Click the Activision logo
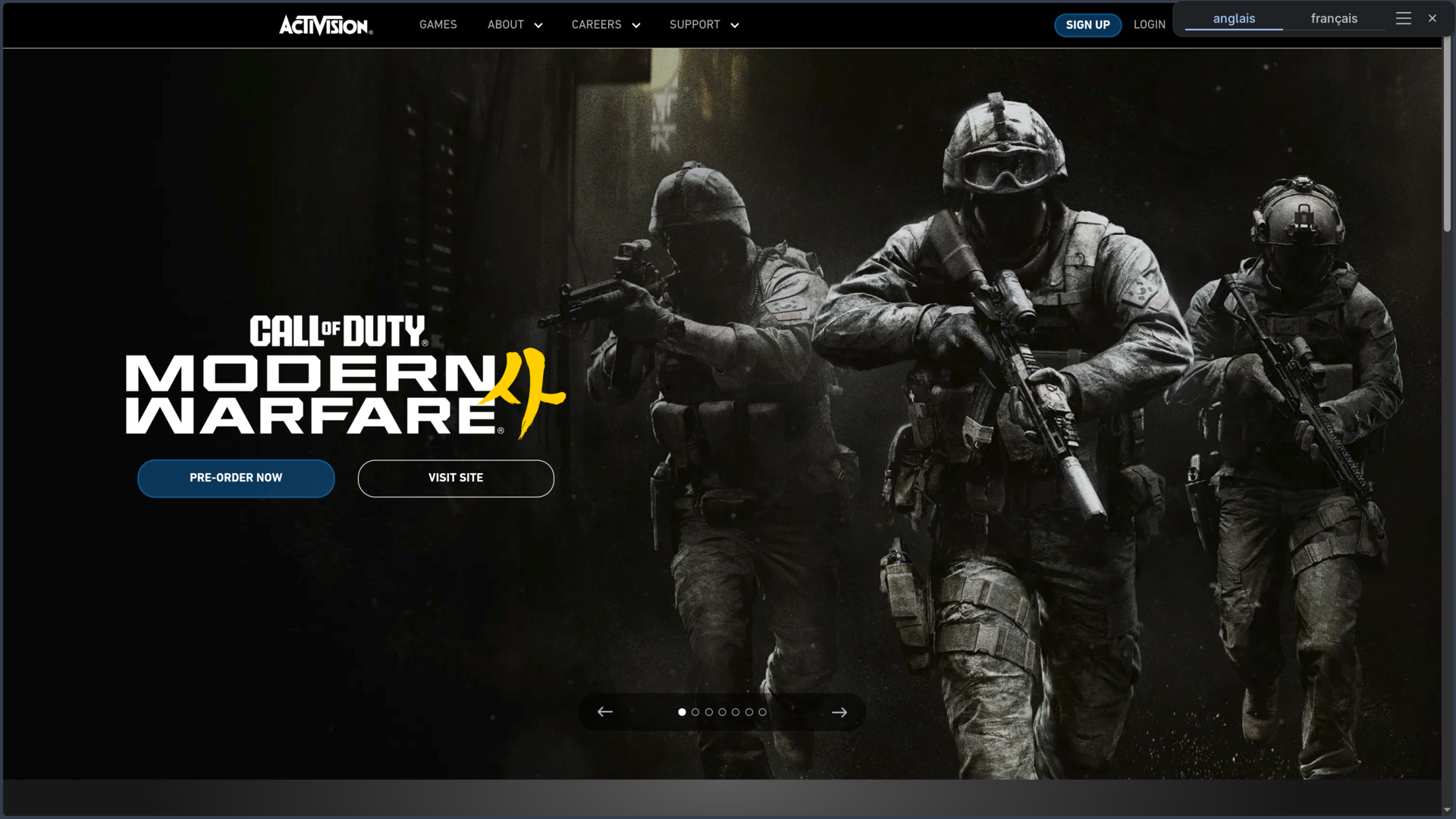 pyautogui.click(x=326, y=25)
